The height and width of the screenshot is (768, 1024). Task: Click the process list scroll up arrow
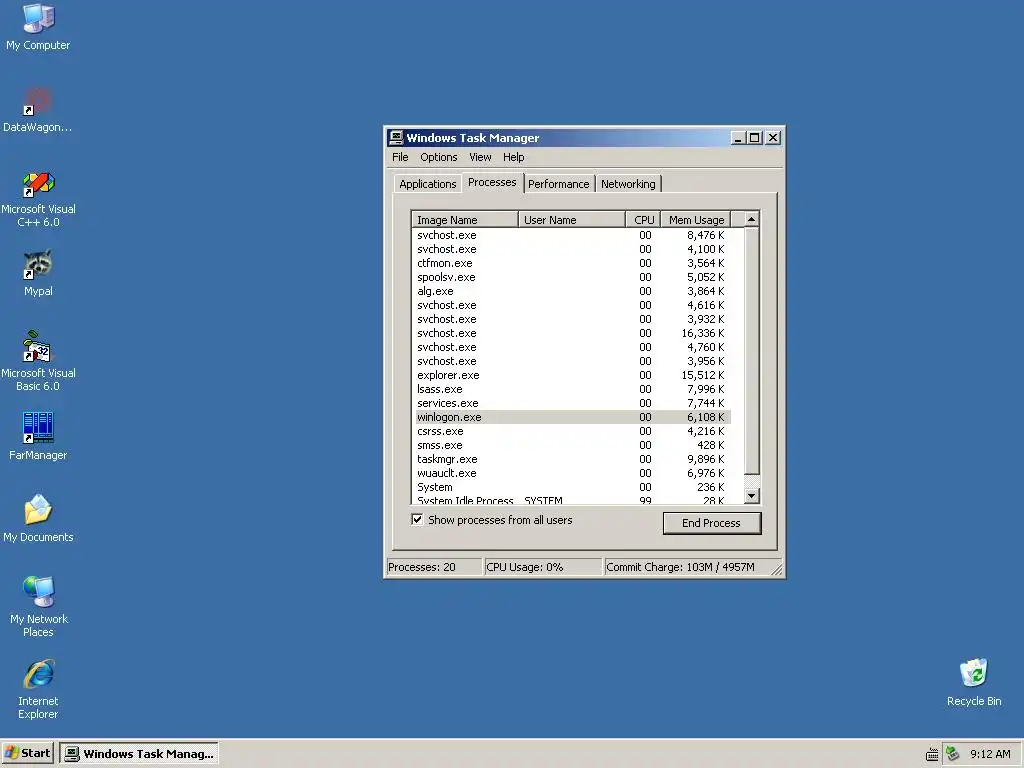pos(752,219)
